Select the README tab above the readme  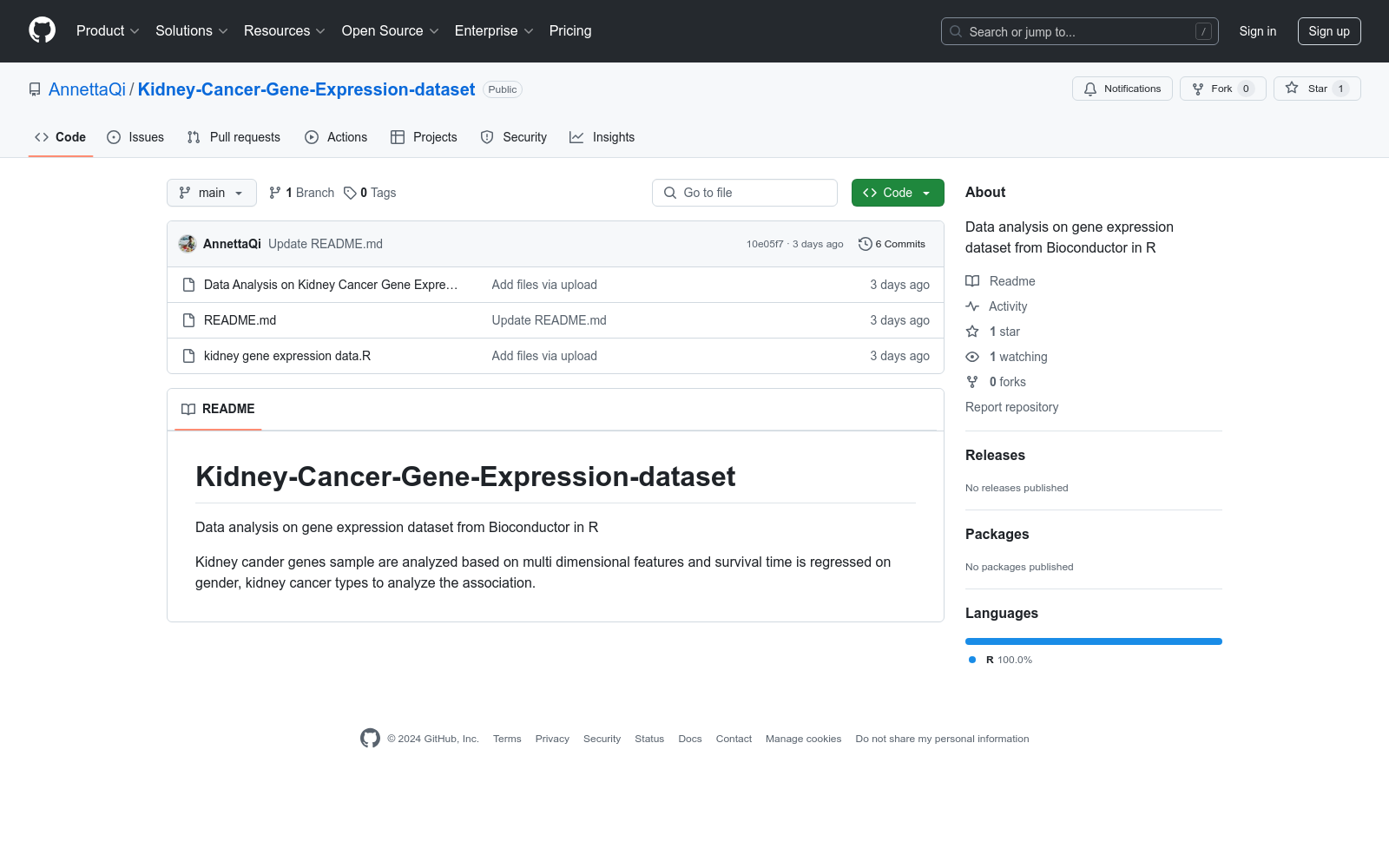point(218,409)
